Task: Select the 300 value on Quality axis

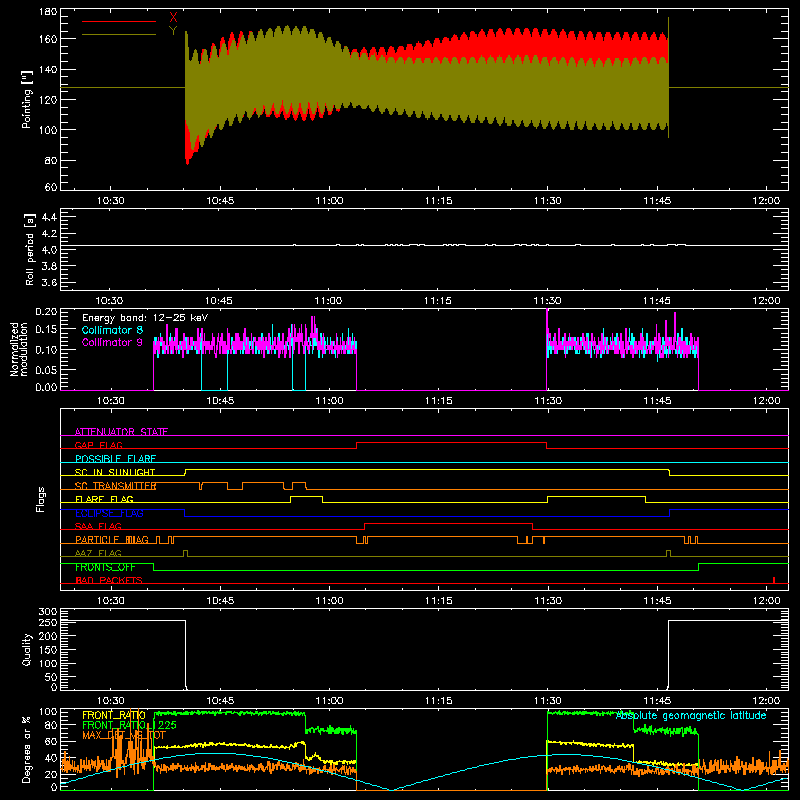Action: click(48, 612)
